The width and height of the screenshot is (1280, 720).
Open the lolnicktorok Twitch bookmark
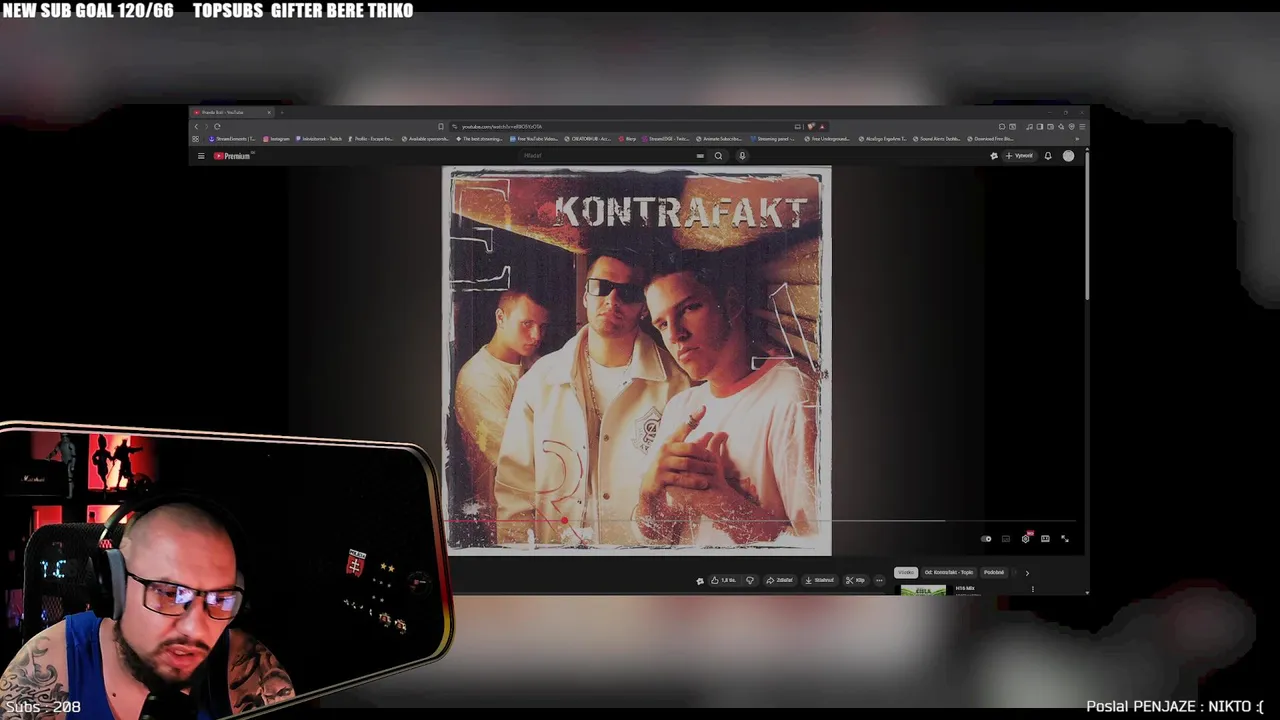tap(318, 139)
